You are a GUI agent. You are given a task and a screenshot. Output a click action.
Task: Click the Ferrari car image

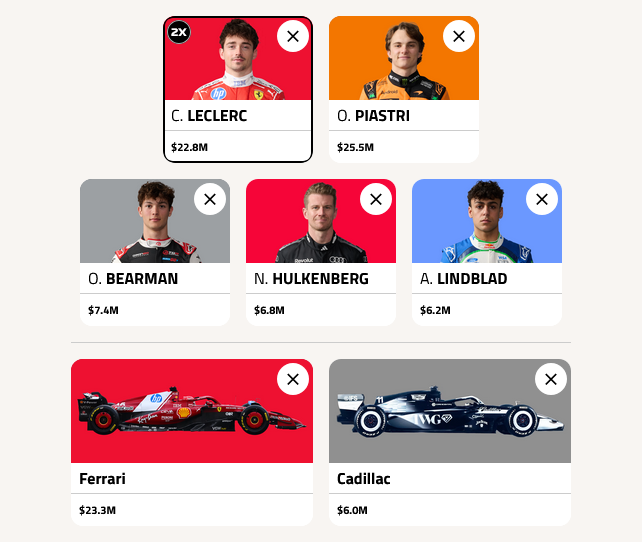point(190,412)
